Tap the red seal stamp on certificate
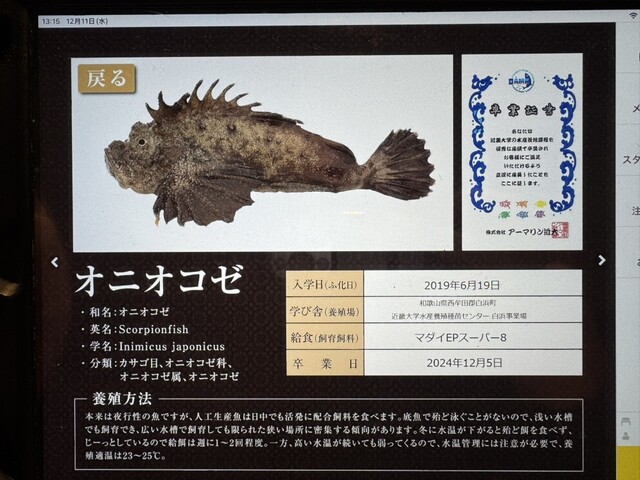This screenshot has width=640, height=480. coord(559,230)
